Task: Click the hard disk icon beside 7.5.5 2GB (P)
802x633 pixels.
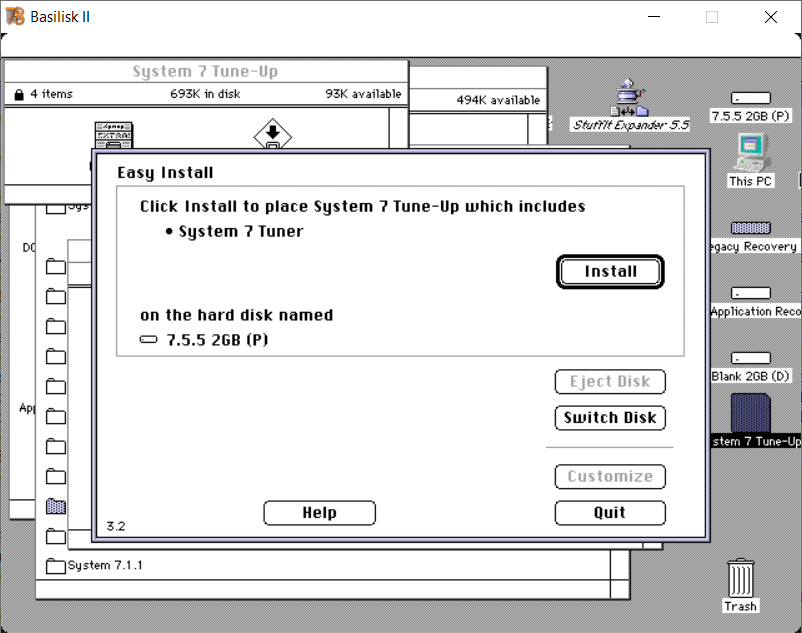Action: point(148,340)
